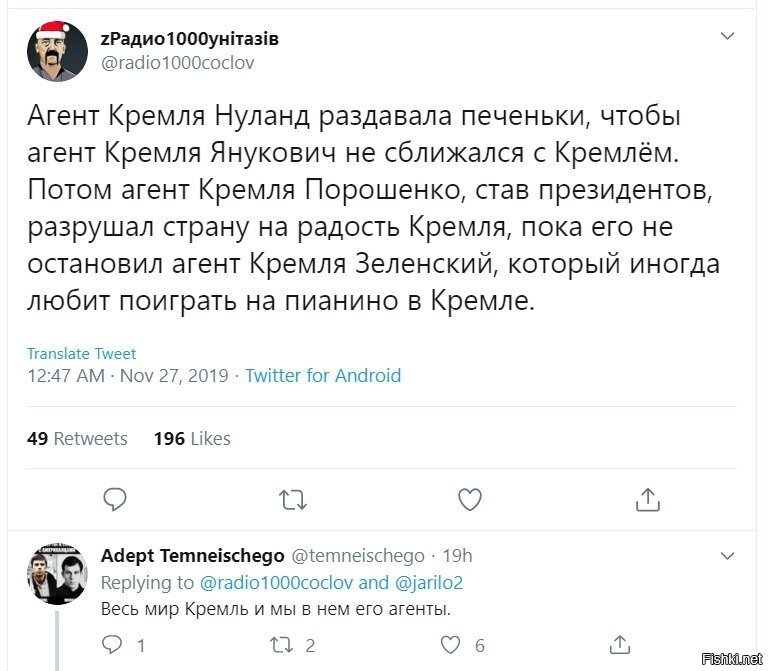
Task: Retweet the main tweet via retweet icon
Action: click(x=293, y=500)
